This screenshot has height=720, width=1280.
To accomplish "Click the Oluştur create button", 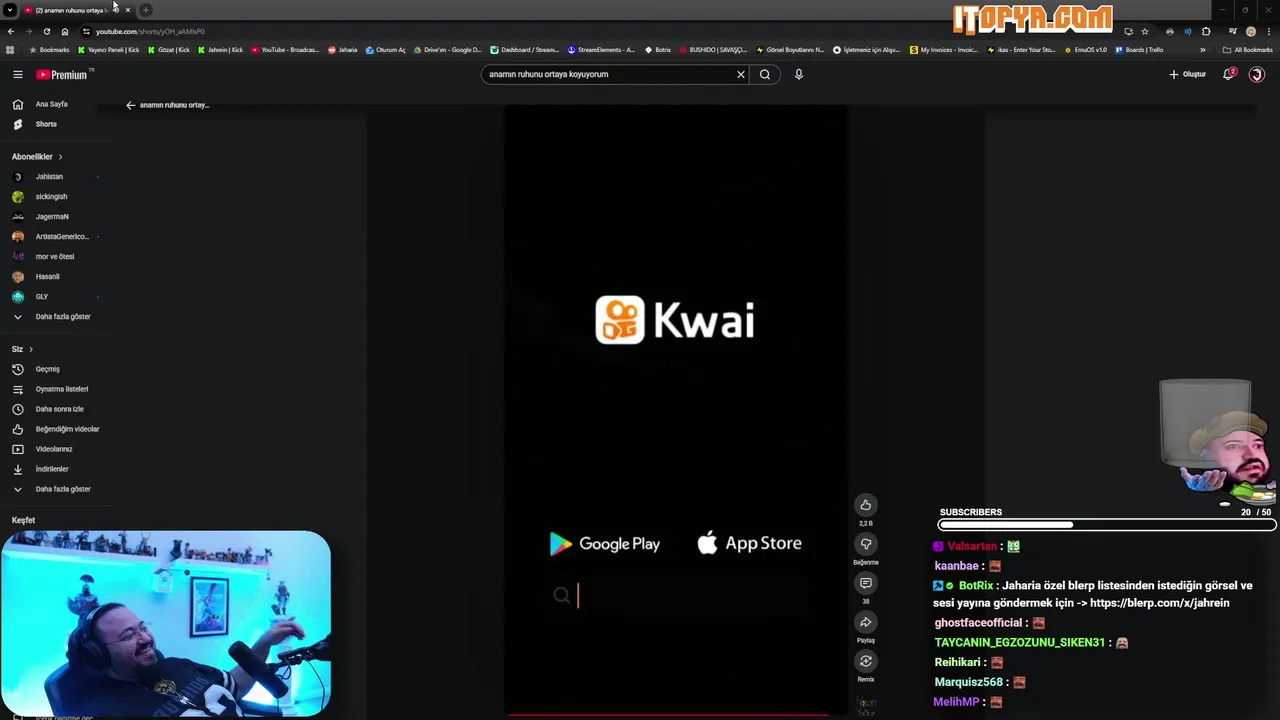I will tap(1187, 74).
